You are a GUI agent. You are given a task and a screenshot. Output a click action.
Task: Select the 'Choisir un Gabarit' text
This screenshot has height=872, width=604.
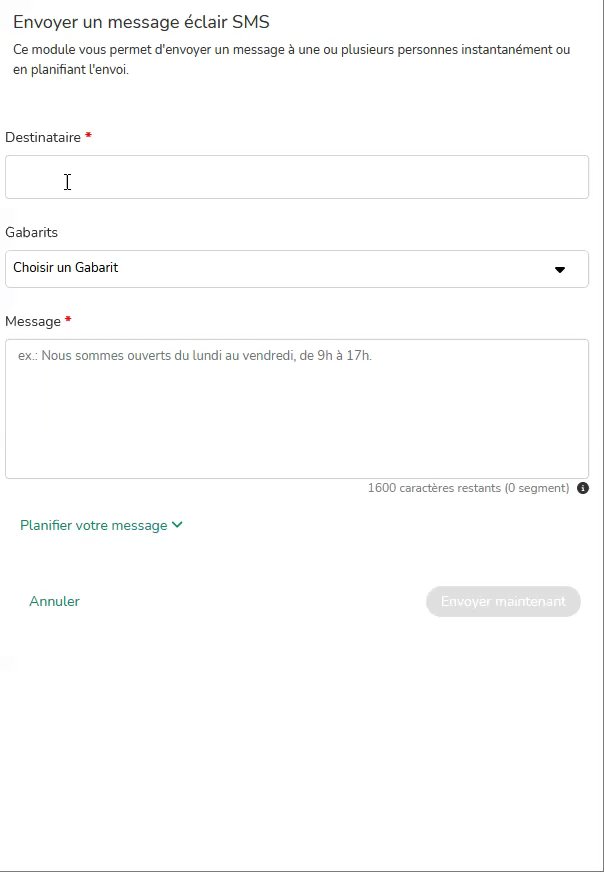[x=66, y=268]
